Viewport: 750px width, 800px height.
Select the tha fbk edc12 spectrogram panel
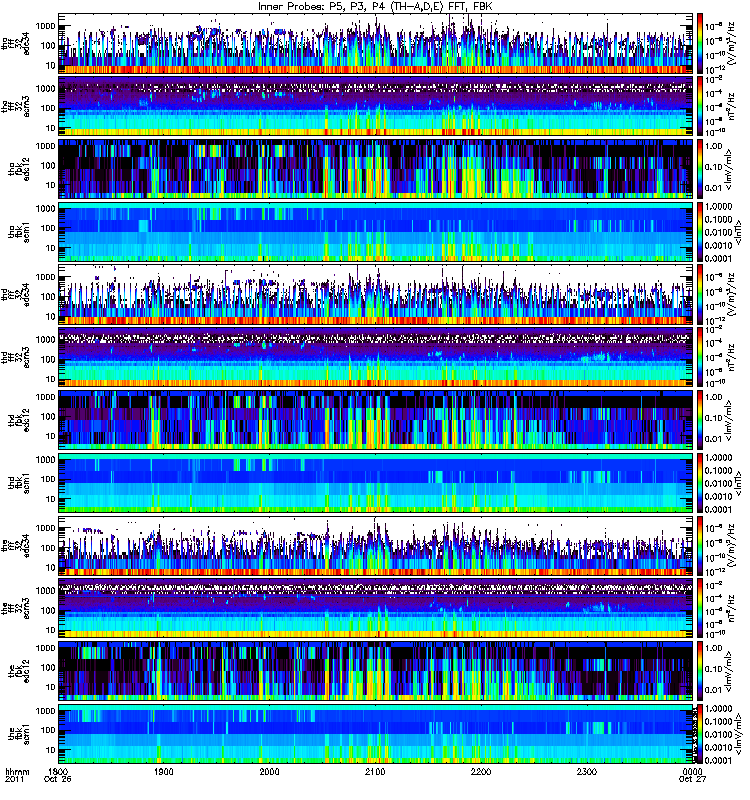click(376, 169)
